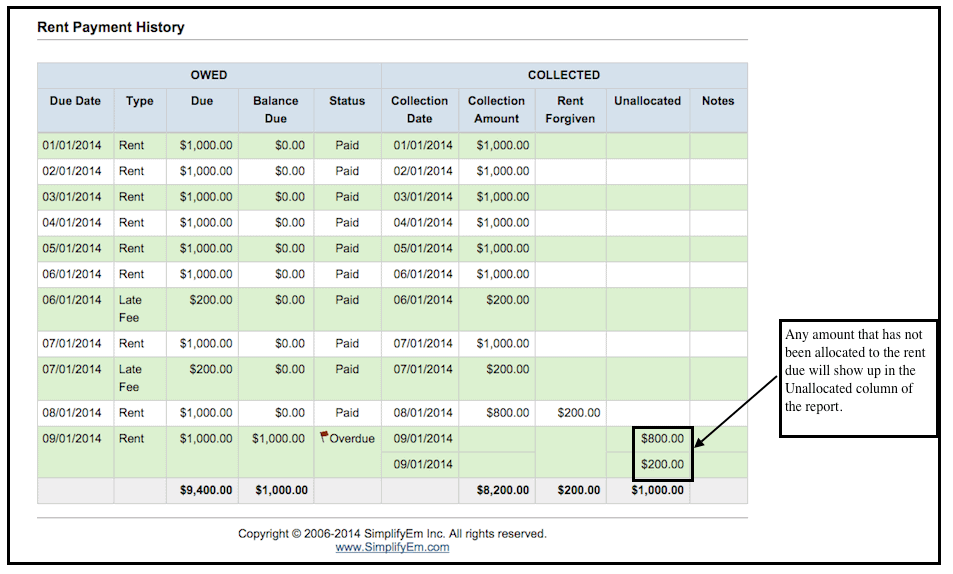Click the COLLECTED group header
Screen dimensions: 953x574
pyautogui.click(x=564, y=75)
